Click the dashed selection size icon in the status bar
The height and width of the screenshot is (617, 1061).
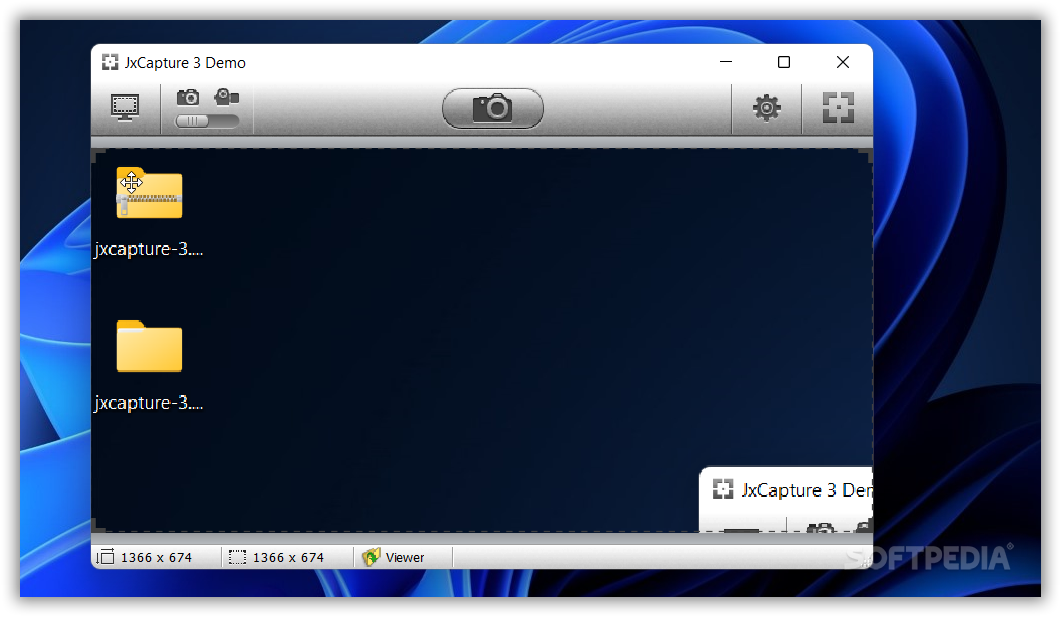(x=238, y=557)
